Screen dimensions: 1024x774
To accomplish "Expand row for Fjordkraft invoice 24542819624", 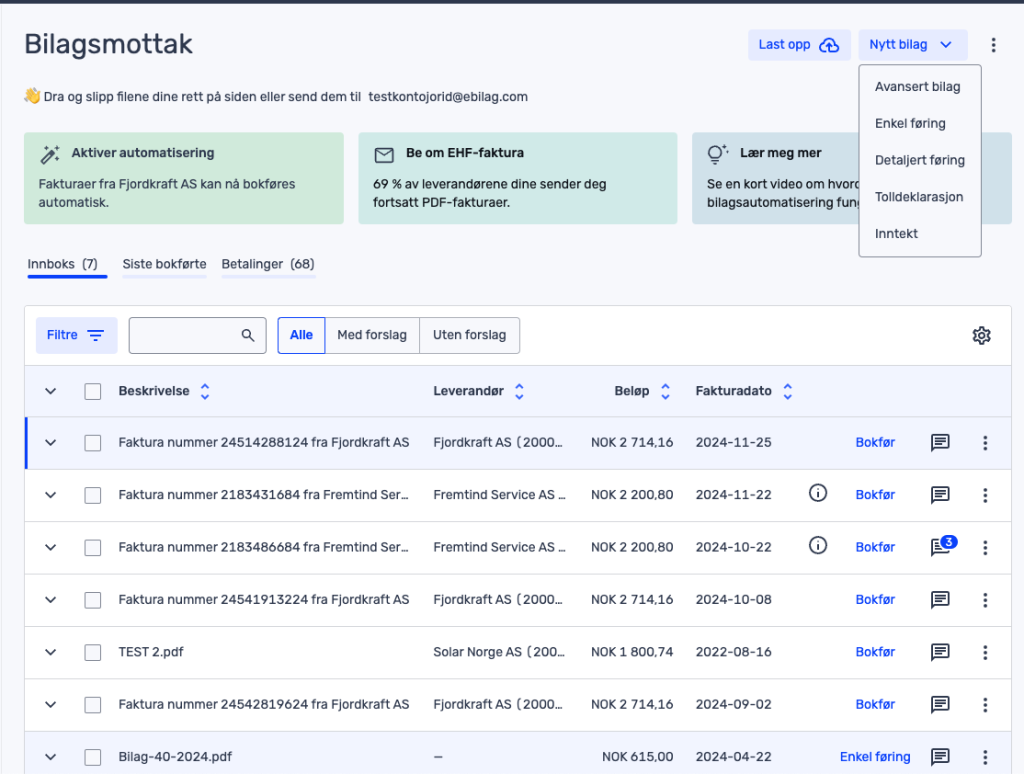I will click(50, 704).
